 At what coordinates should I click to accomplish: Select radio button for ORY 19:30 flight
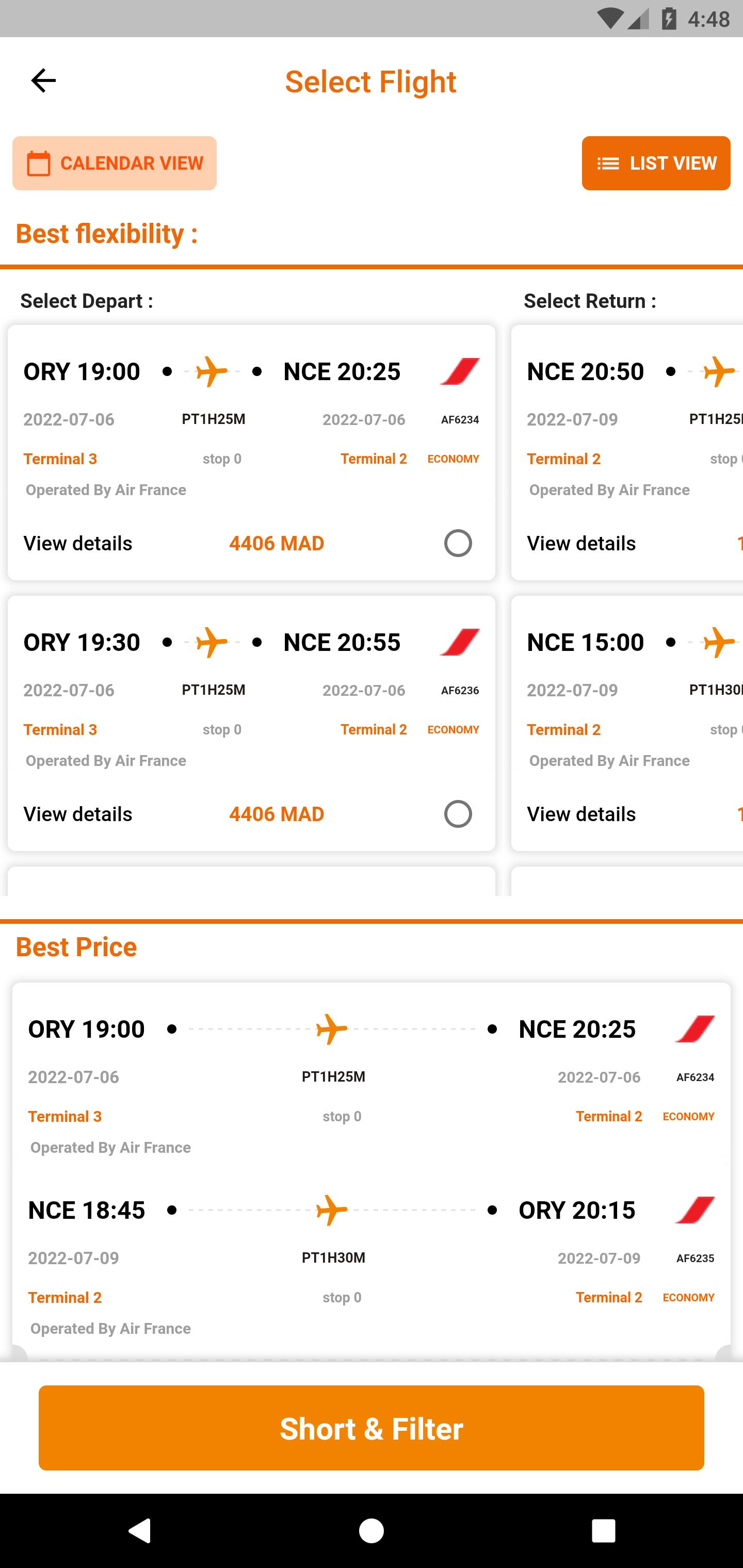point(458,814)
